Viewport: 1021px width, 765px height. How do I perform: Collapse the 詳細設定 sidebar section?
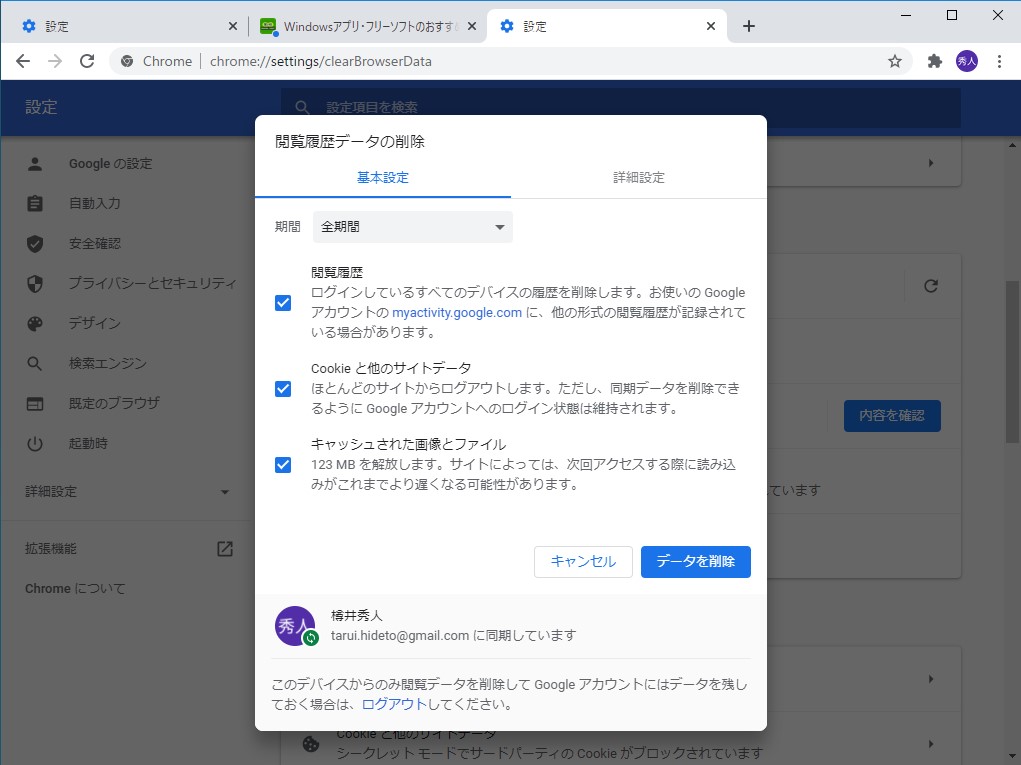pyautogui.click(x=224, y=492)
